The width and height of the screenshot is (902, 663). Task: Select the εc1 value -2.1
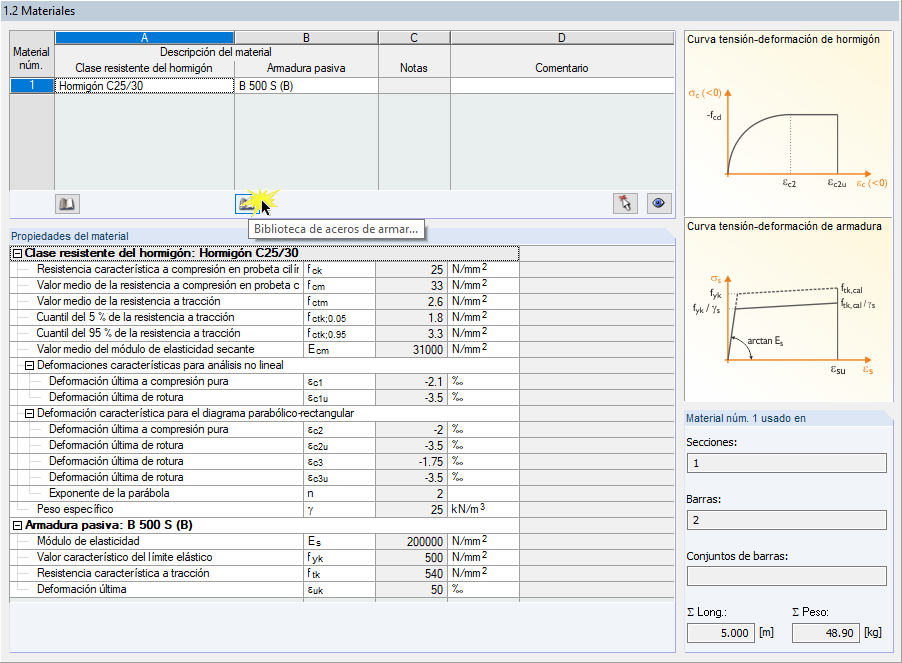(x=411, y=382)
